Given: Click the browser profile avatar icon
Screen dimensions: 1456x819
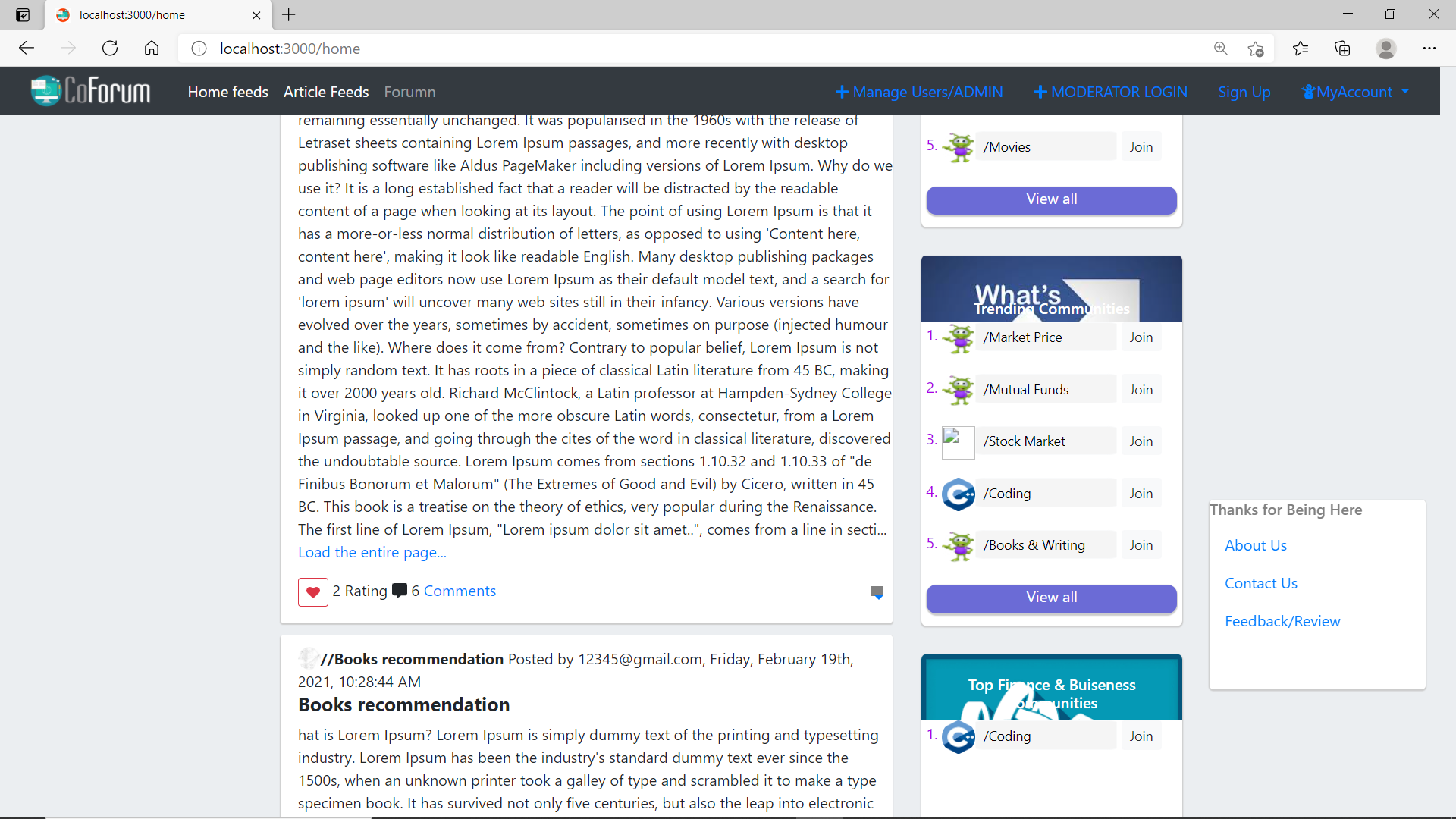Looking at the screenshot, I should tap(1386, 49).
